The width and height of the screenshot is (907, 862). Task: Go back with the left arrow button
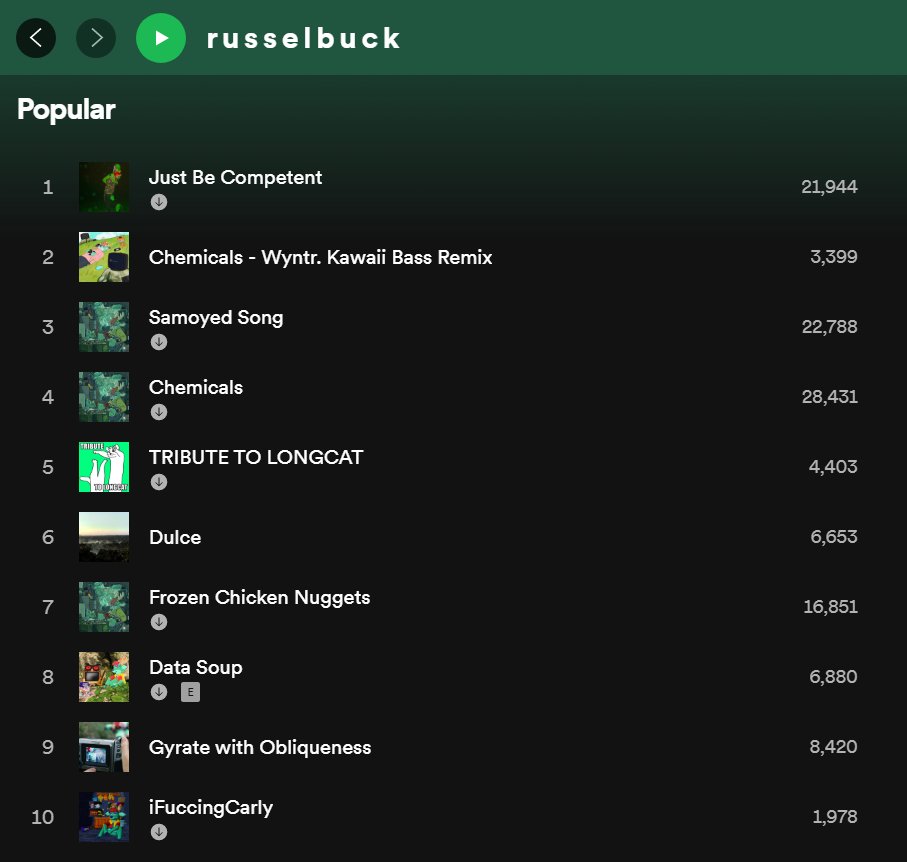pyautogui.click(x=36, y=38)
